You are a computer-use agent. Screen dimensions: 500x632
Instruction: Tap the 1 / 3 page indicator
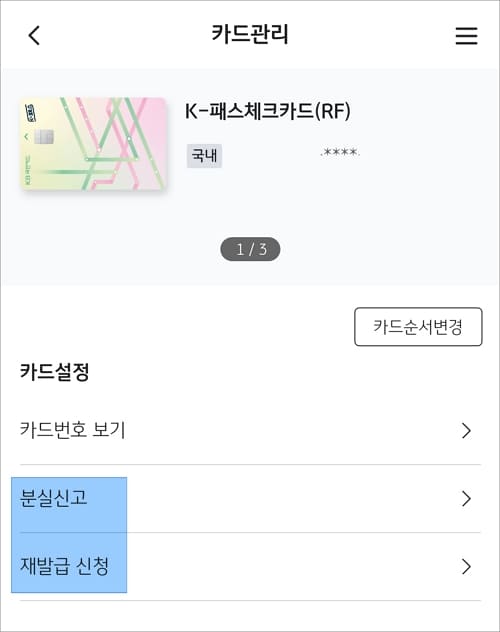click(250, 249)
